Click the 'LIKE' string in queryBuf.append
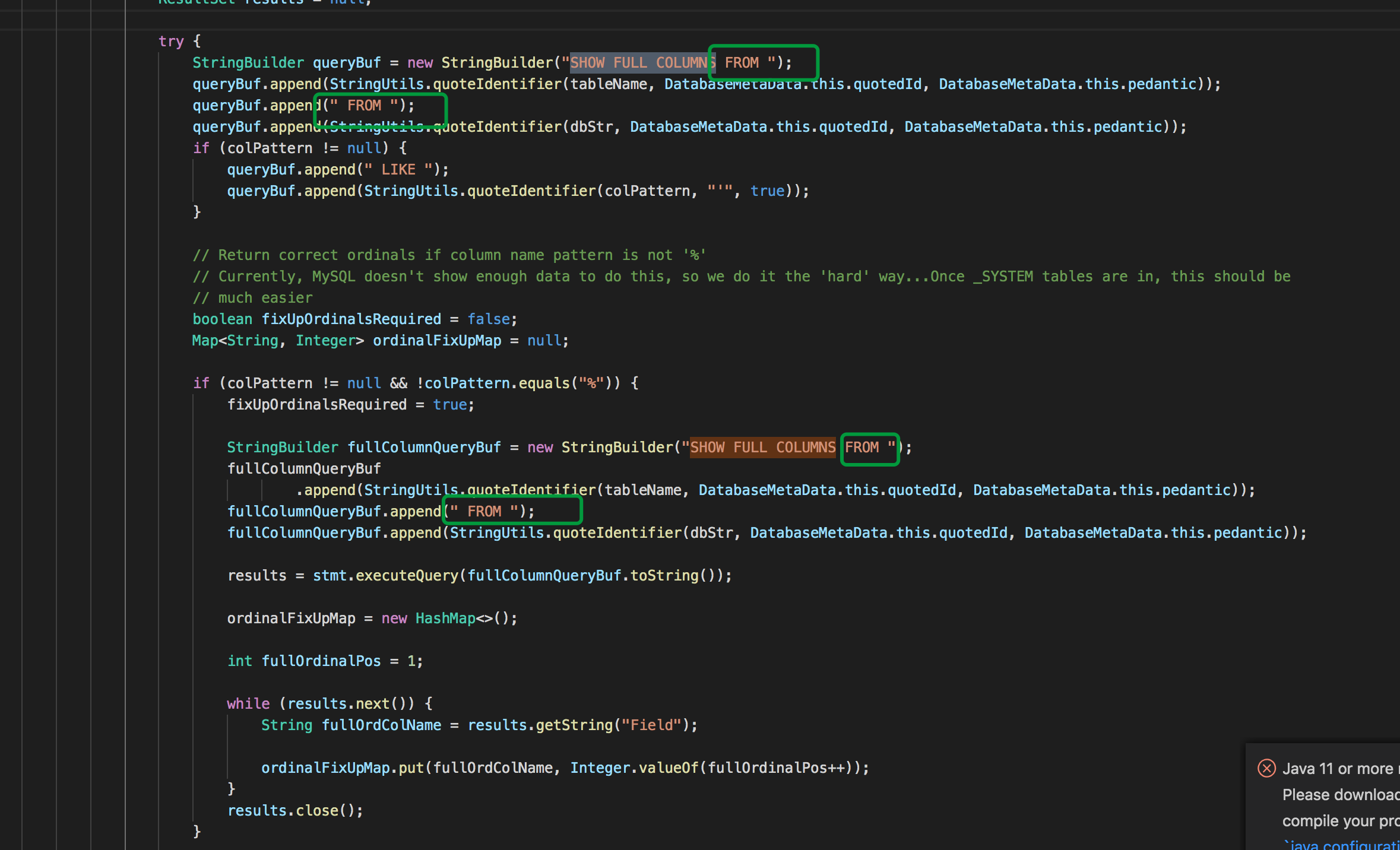The height and width of the screenshot is (850, 1400). pyautogui.click(x=398, y=170)
